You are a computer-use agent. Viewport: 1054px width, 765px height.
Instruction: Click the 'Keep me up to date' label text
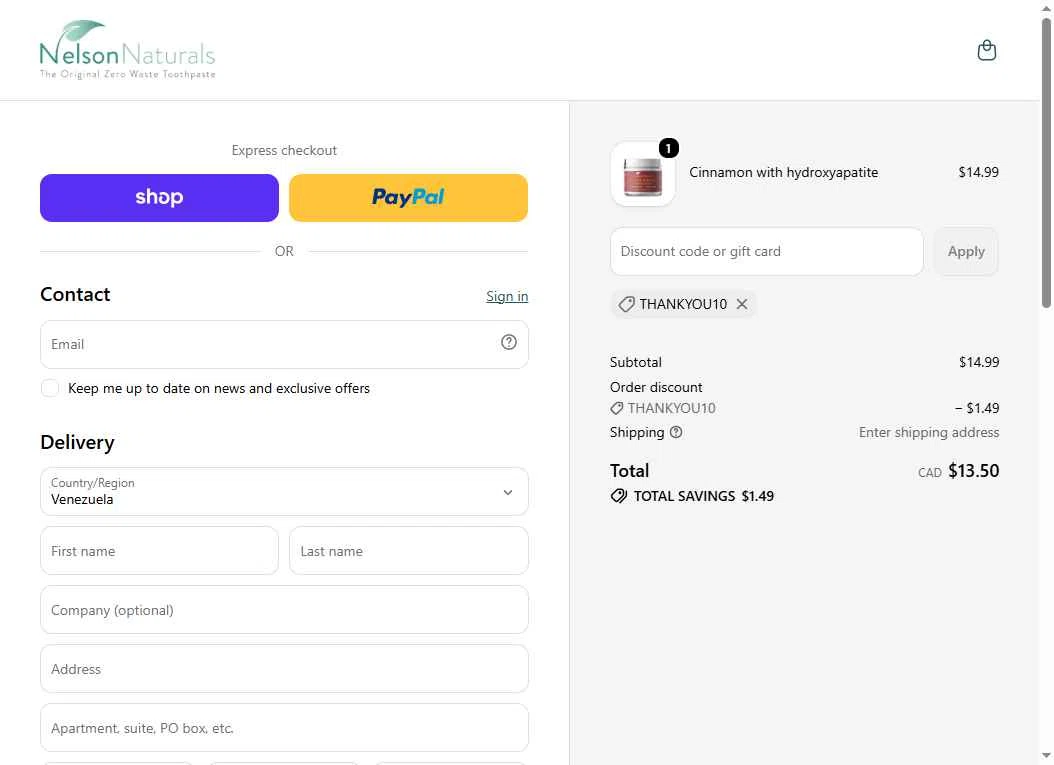pos(219,389)
